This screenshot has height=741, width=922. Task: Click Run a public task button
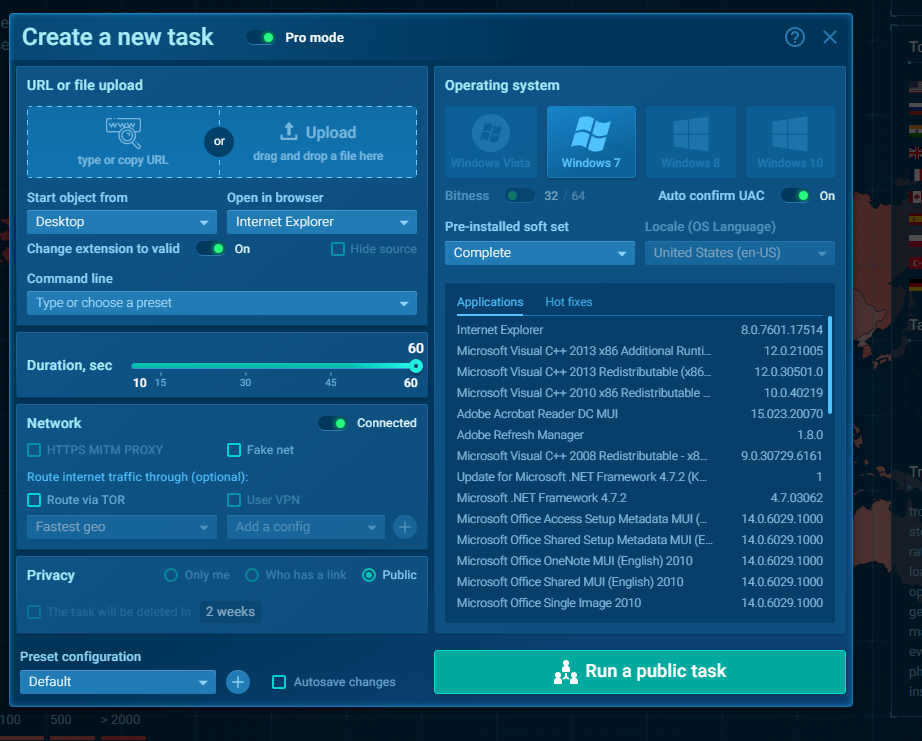[640, 672]
